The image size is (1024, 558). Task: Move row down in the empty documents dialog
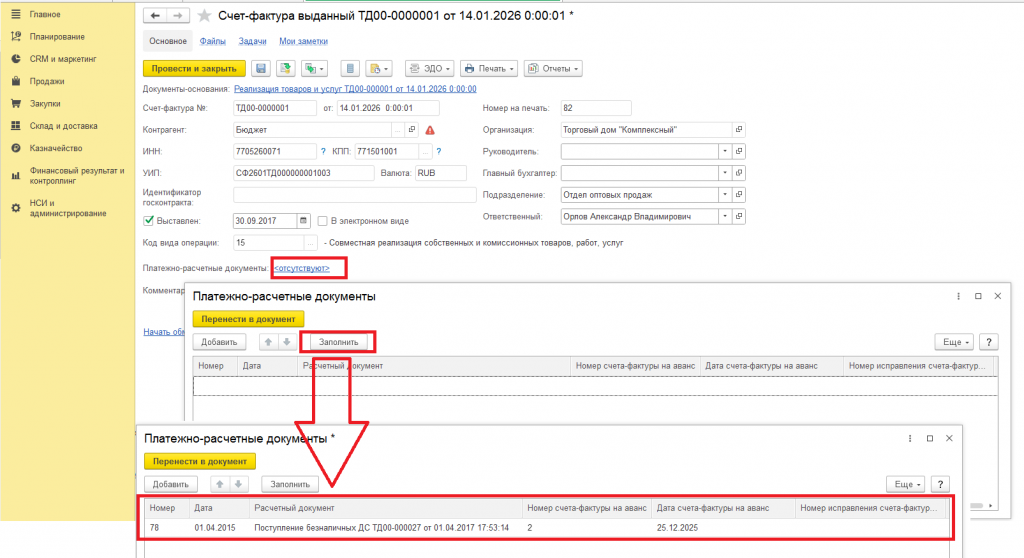pyautogui.click(x=287, y=342)
